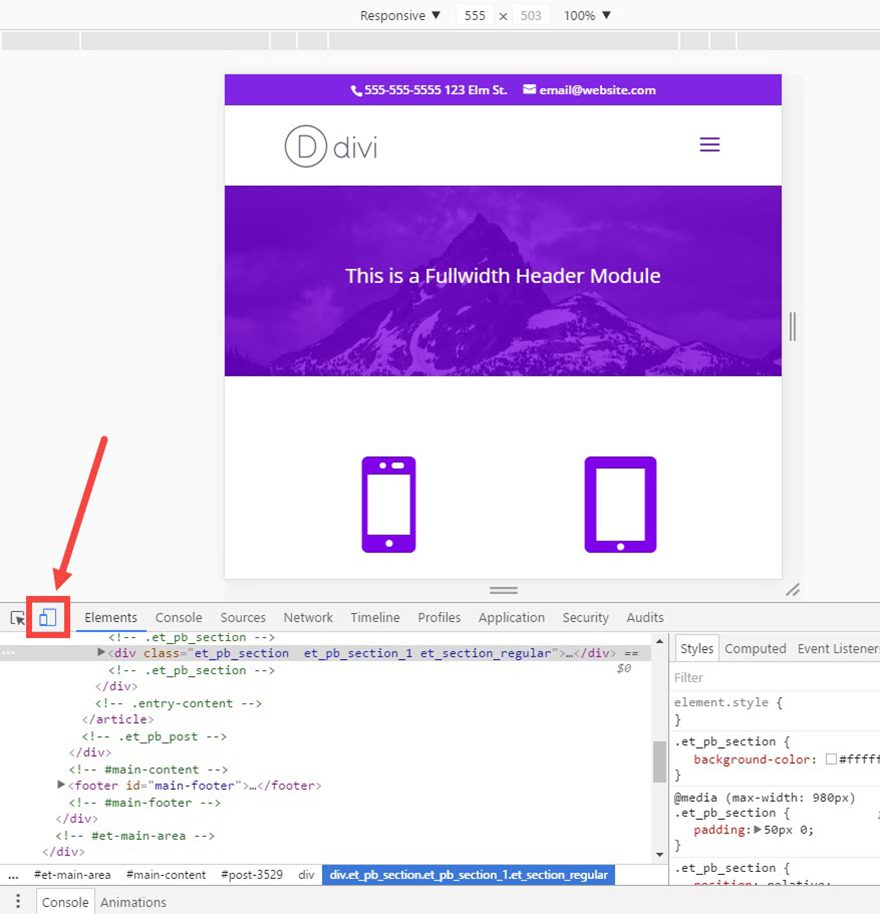880x914 pixels.
Task: Open the Network tab
Action: 308,617
